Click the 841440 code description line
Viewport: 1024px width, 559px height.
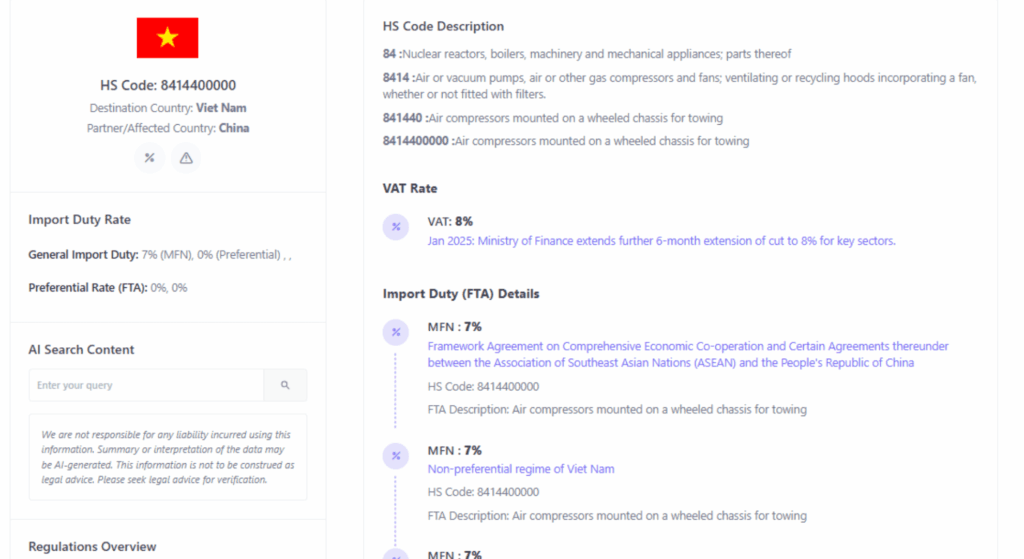point(552,118)
